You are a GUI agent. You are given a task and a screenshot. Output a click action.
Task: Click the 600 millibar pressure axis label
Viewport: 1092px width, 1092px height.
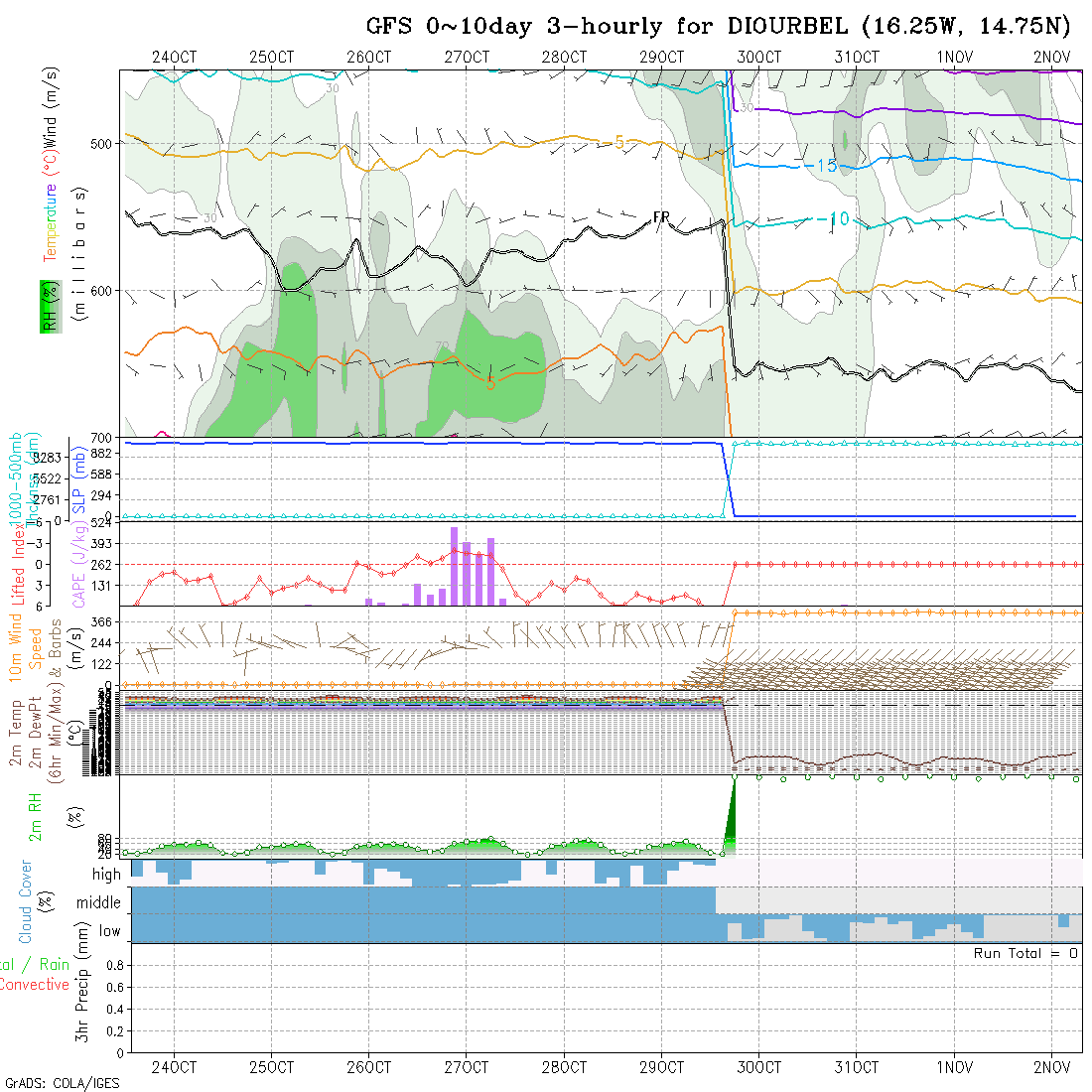pos(103,291)
